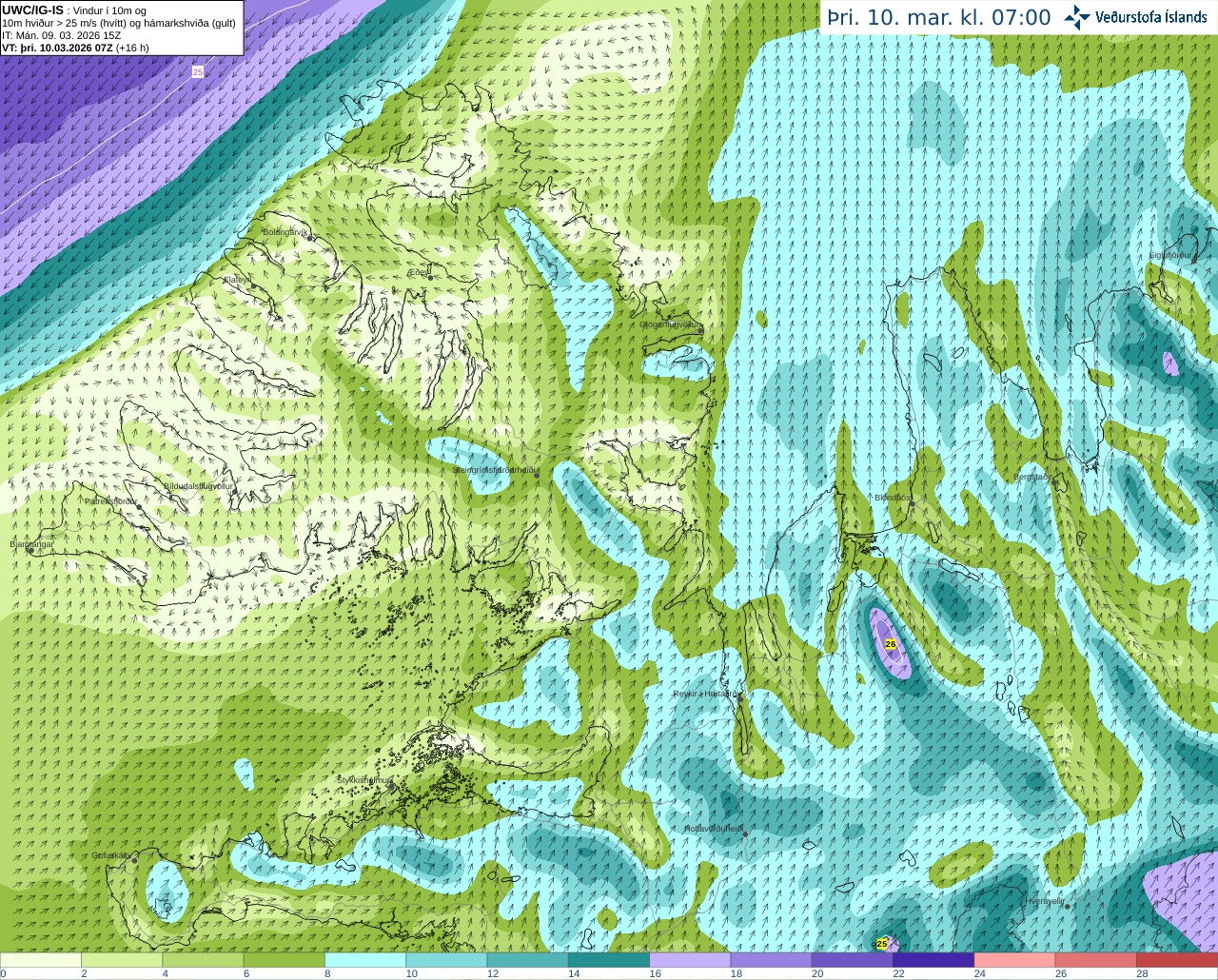Click the 2–4 m/s light green legend swatch
This screenshot has height=980, width=1218.
[x=122, y=960]
